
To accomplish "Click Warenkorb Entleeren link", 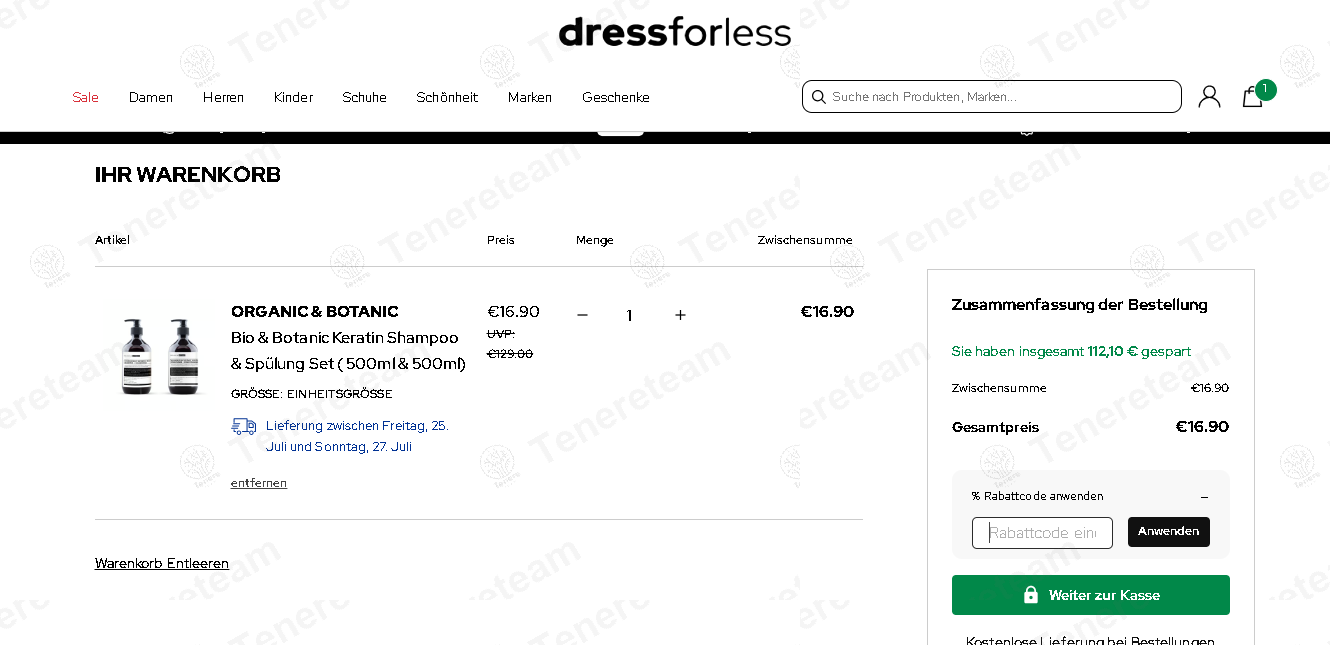I will pyautogui.click(x=162, y=563).
